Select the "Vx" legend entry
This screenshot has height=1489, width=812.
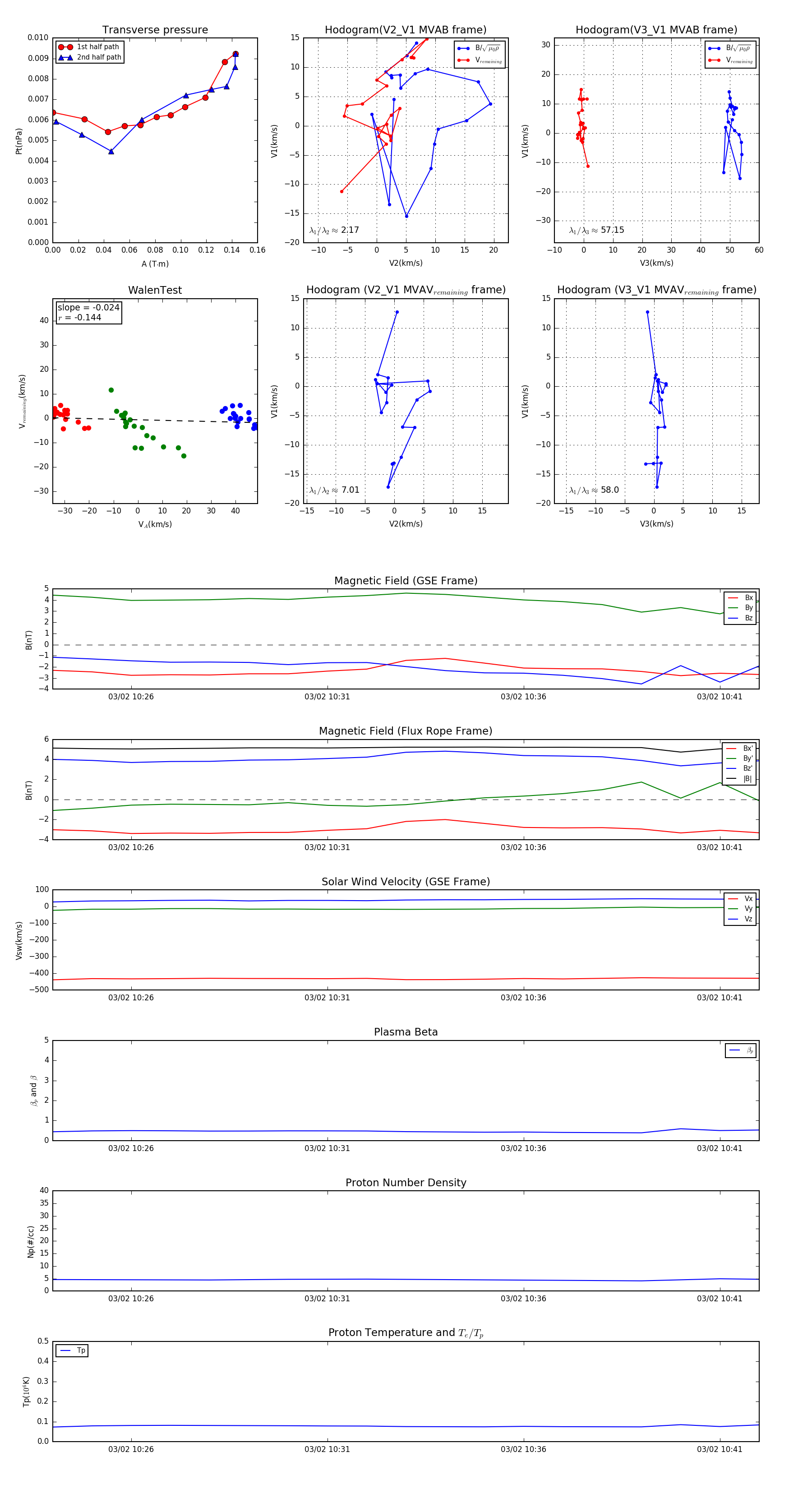tap(740, 899)
